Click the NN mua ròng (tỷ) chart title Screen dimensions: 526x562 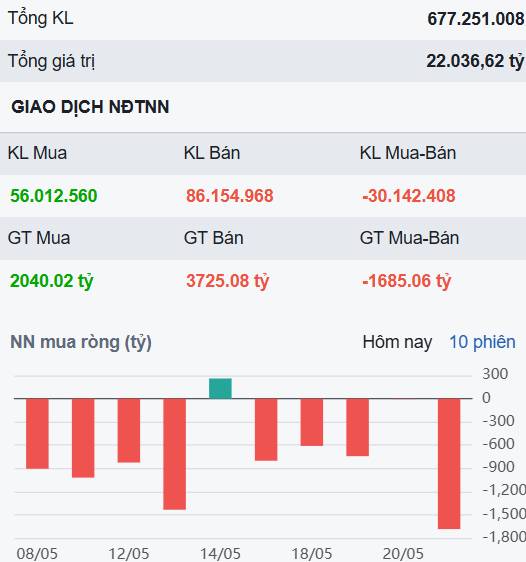point(81,342)
